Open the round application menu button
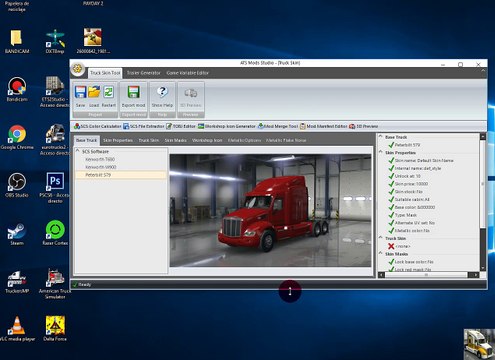This screenshot has width=495, height=360. pos(78,68)
